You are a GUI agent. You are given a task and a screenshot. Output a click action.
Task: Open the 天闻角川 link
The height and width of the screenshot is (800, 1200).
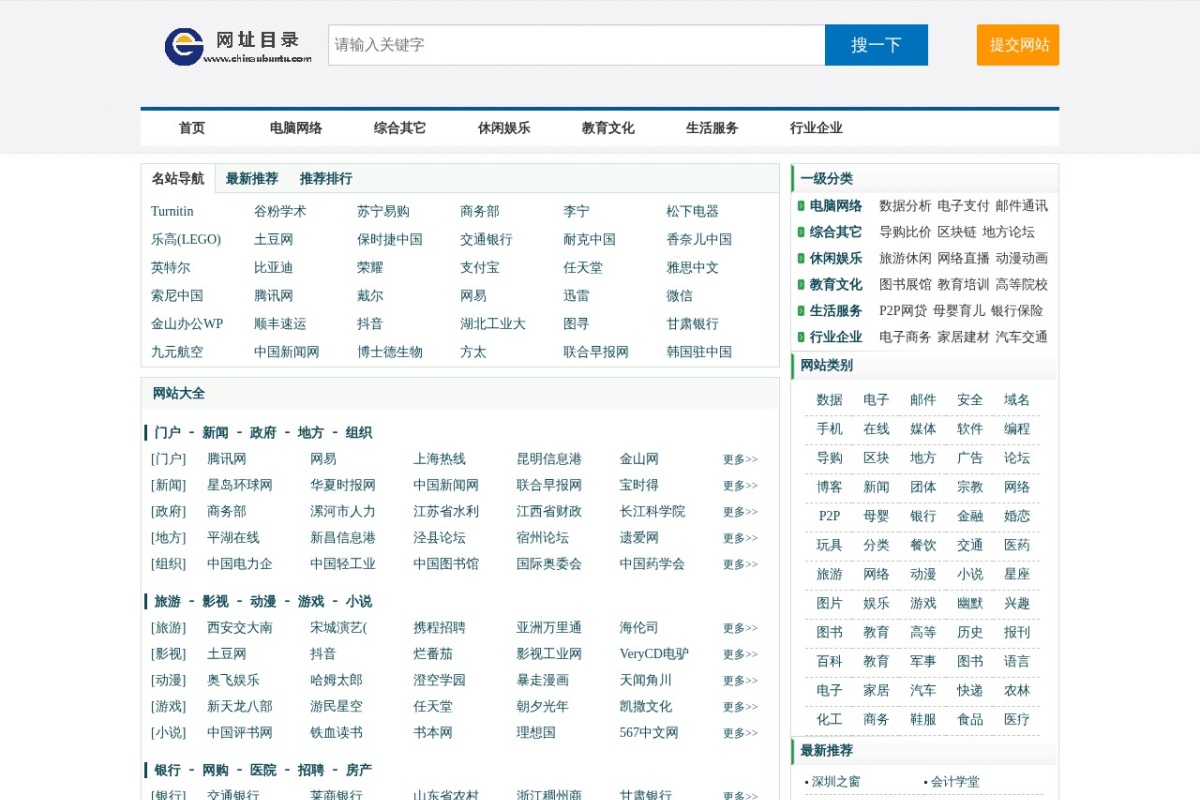pyautogui.click(x=645, y=680)
